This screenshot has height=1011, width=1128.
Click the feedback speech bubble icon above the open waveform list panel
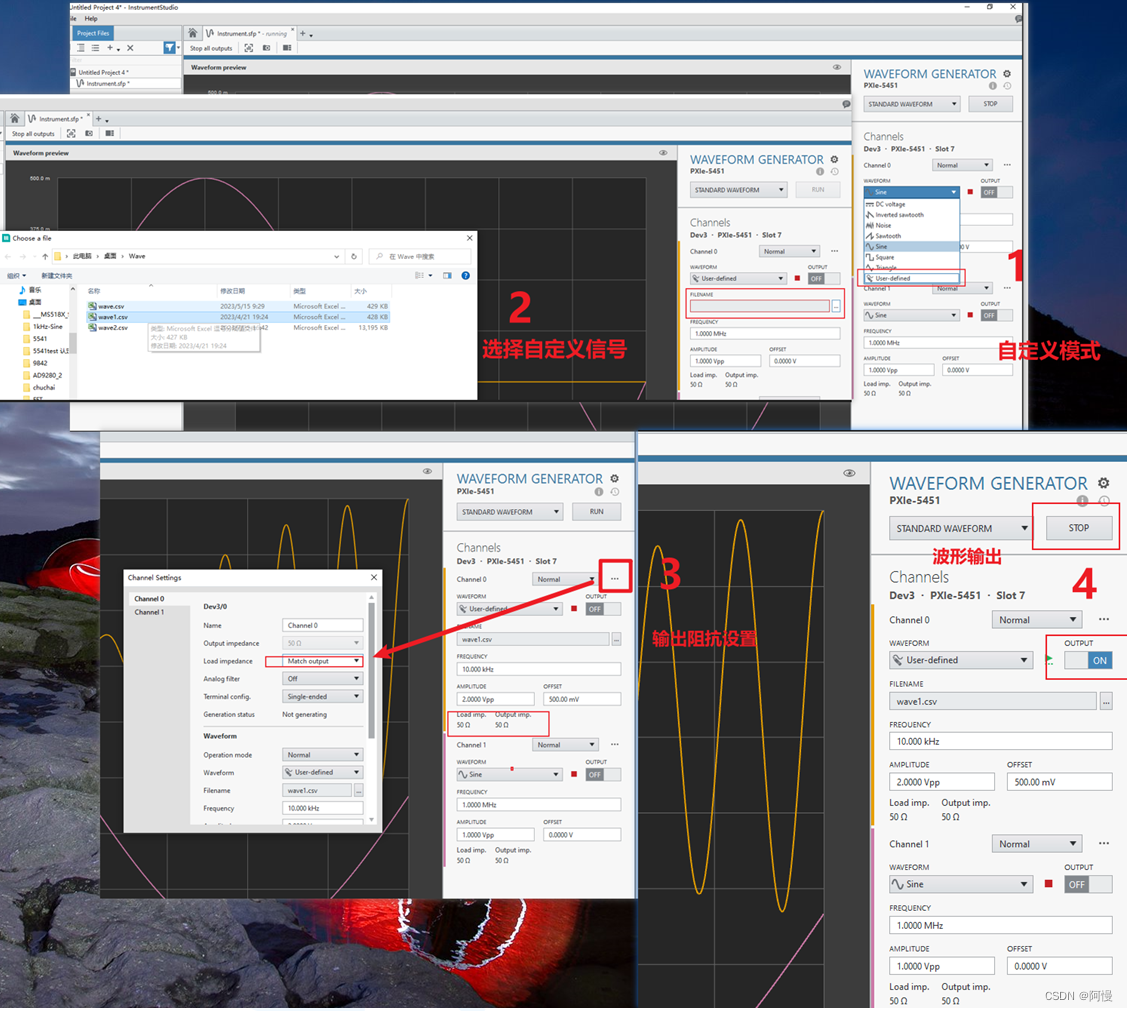pos(1018,19)
